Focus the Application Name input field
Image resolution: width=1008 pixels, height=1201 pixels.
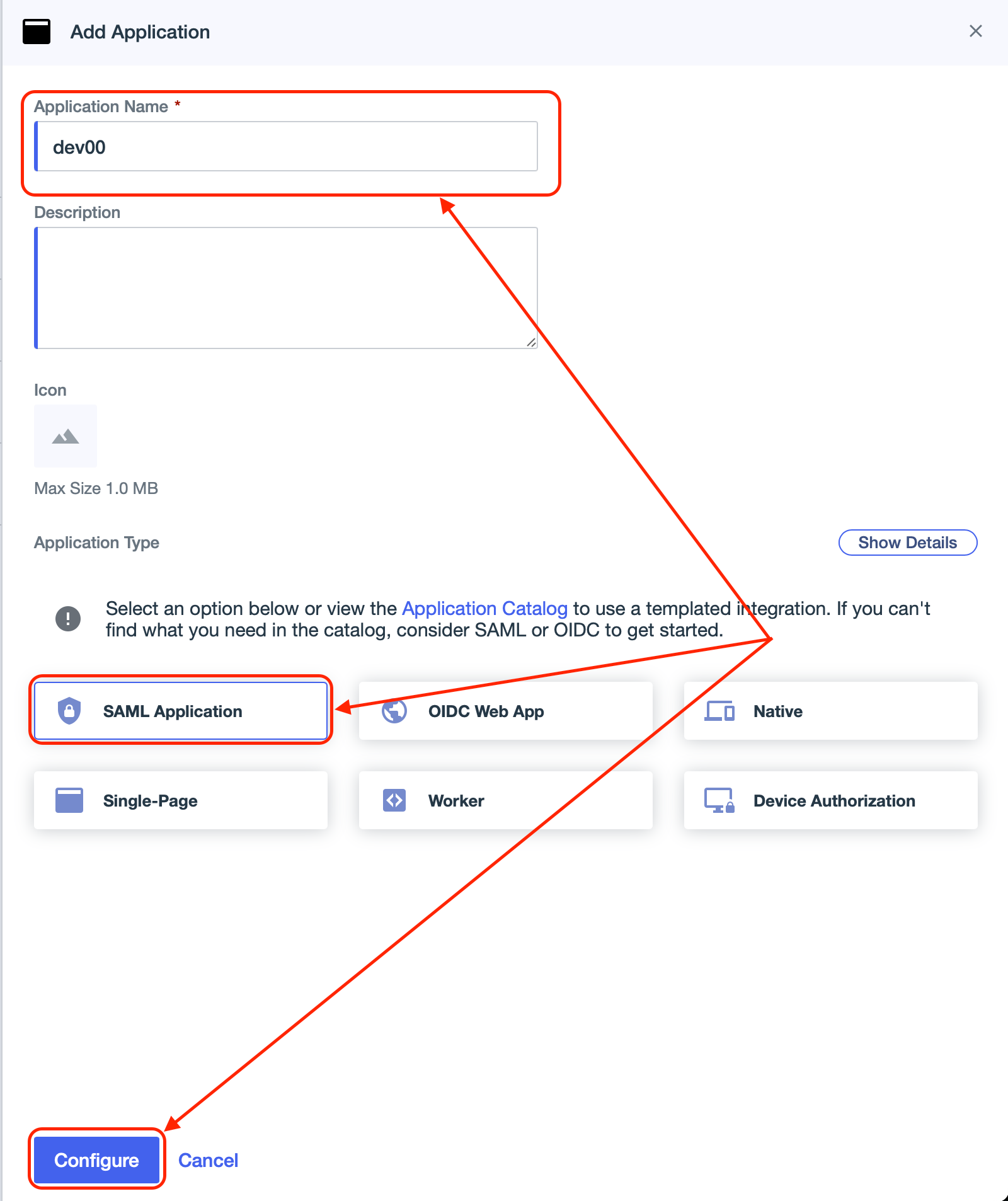pos(286,147)
